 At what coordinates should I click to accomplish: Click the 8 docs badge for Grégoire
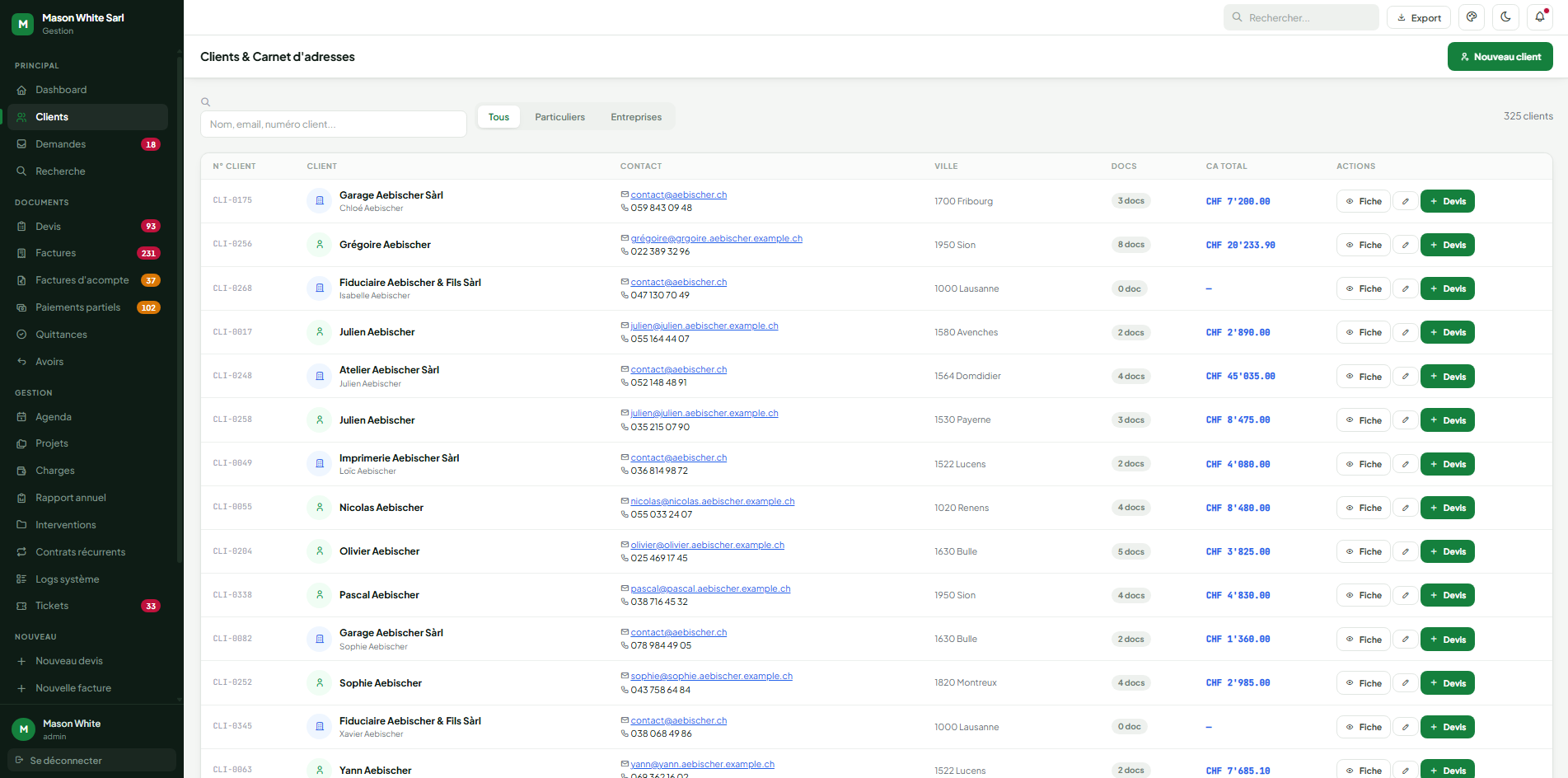1130,245
